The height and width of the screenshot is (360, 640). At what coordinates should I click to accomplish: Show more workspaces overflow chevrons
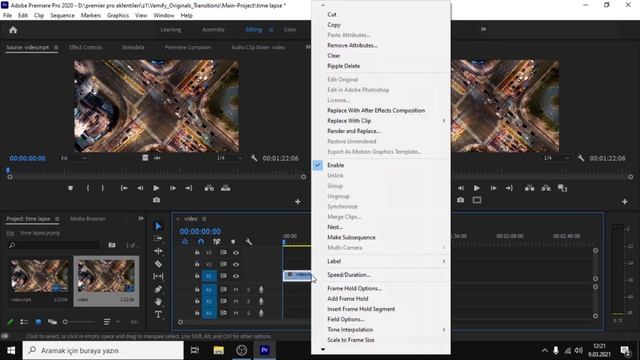483,29
